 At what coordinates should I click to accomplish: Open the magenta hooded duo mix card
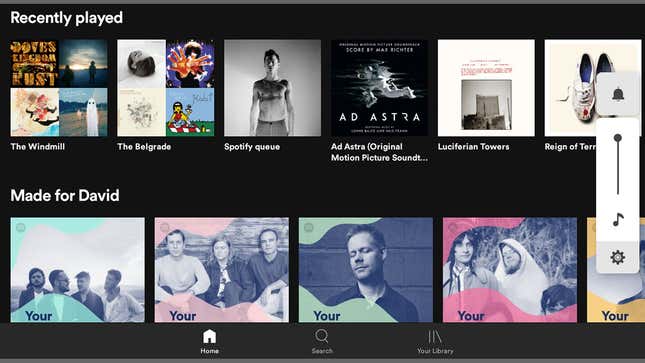tap(510, 270)
